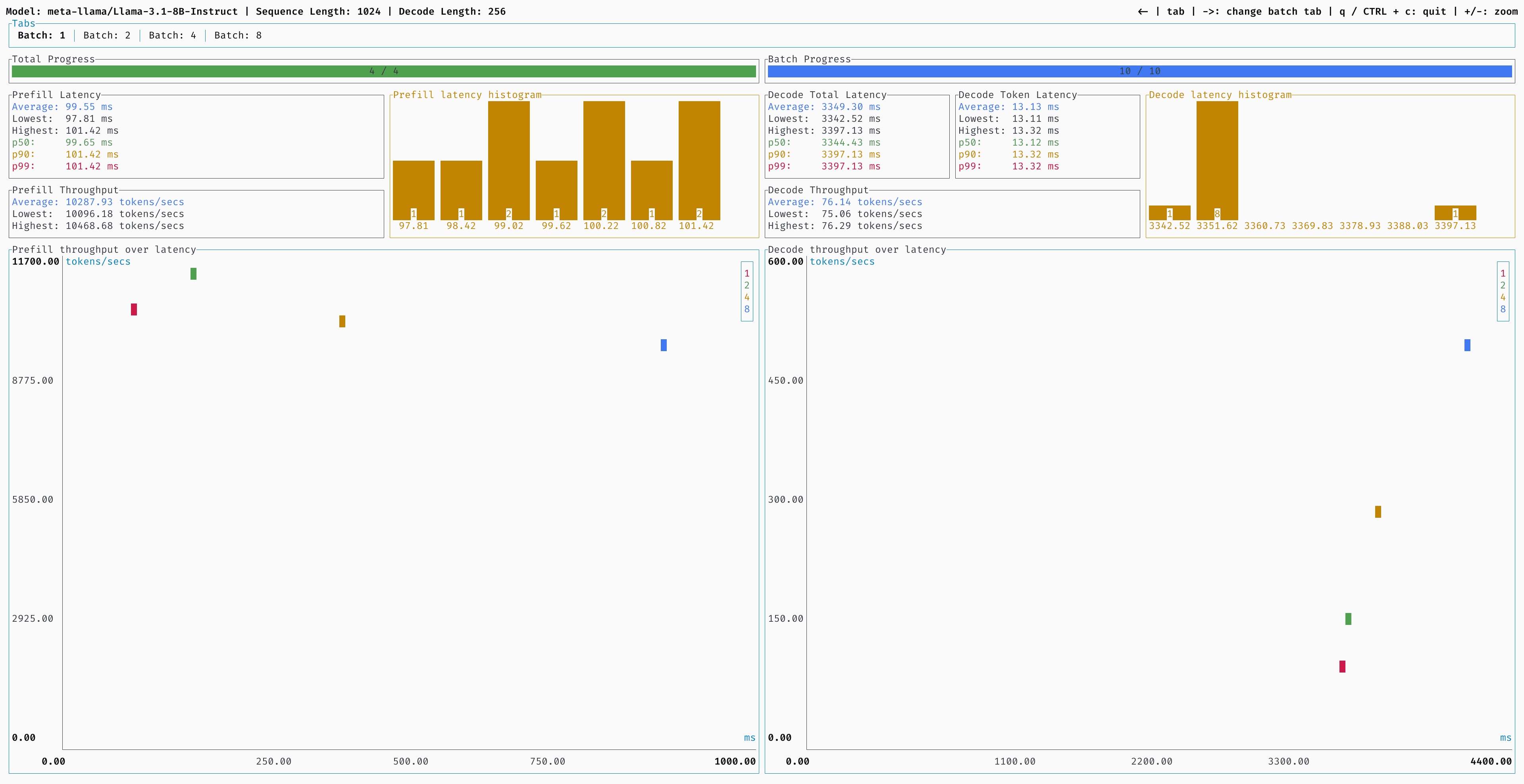This screenshot has width=1524, height=784.
Task: Click Decode Token Latency "Lowest: 13.11 ms"
Action: [1009, 119]
